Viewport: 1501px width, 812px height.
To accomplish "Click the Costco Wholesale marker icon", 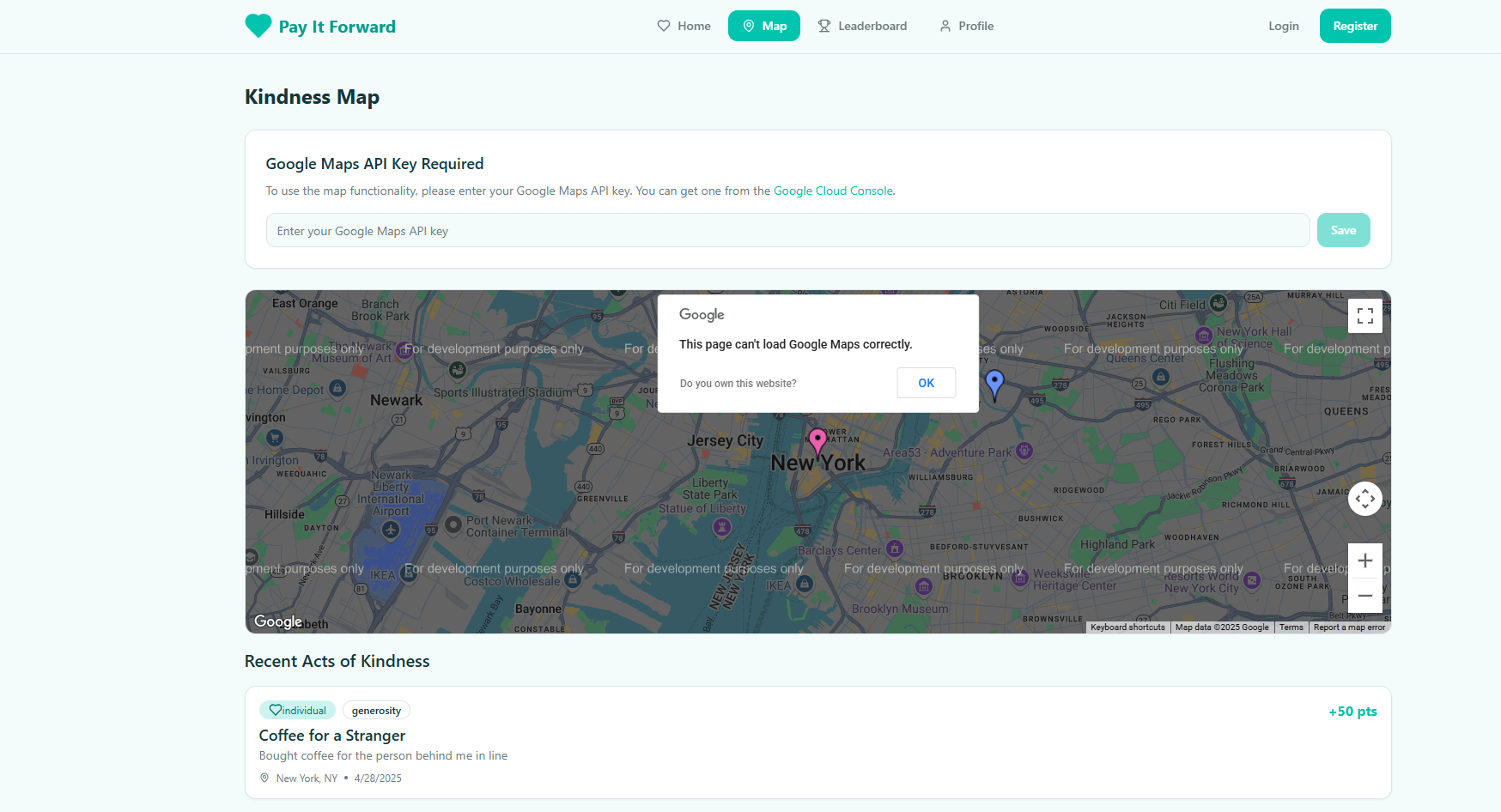I will click(573, 579).
